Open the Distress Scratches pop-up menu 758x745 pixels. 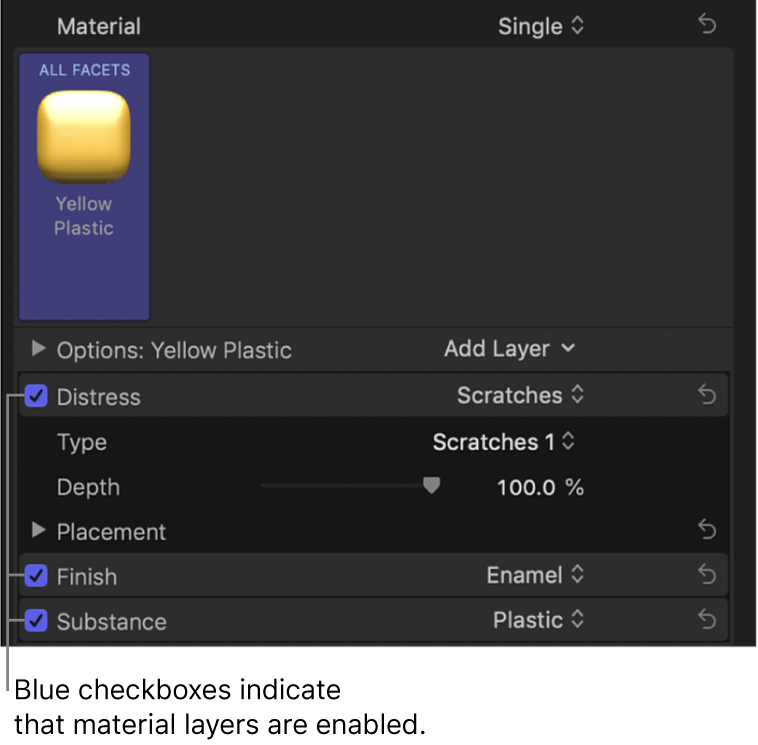click(520, 396)
